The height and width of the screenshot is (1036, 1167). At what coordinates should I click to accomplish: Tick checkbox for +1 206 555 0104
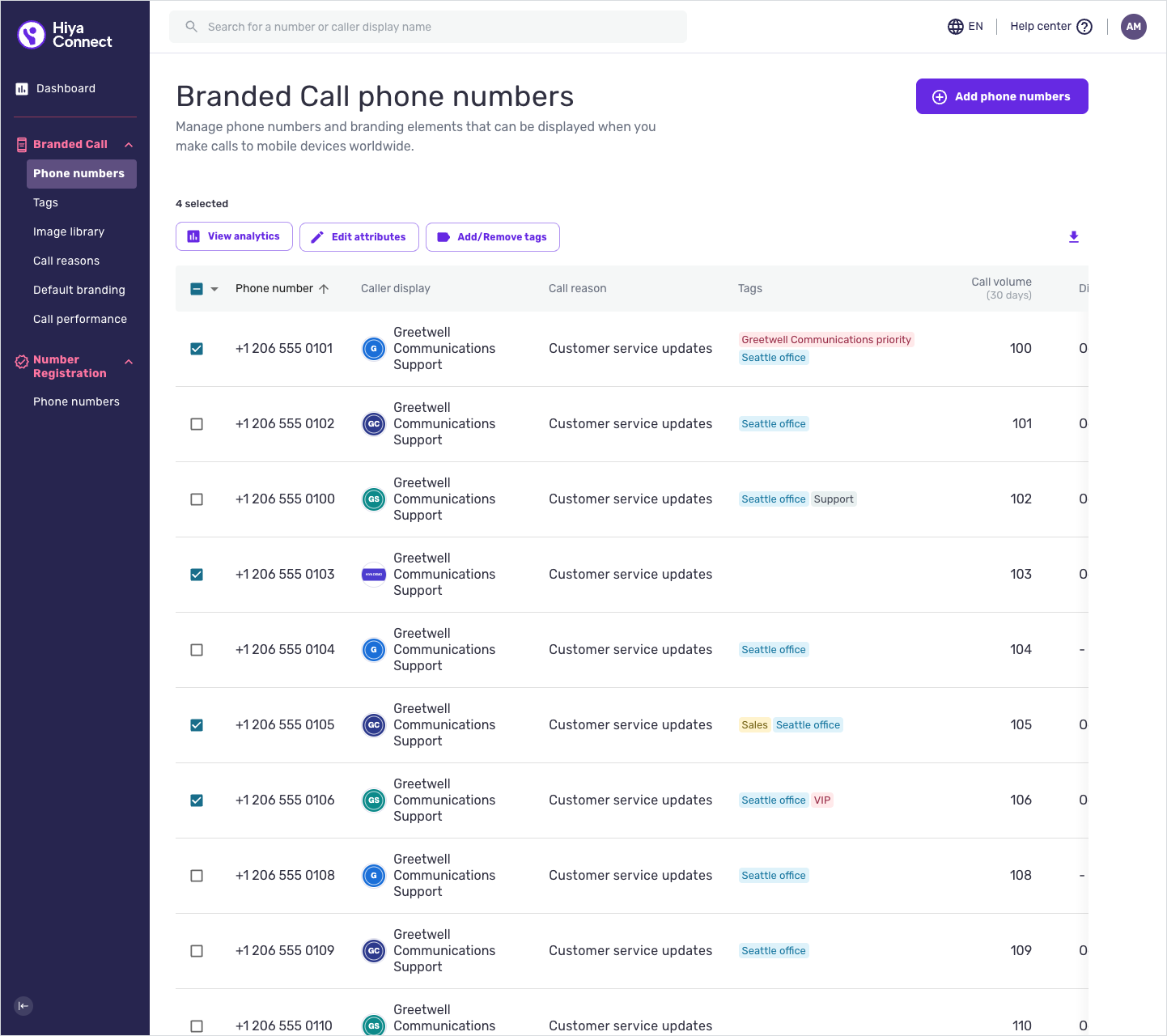pyautogui.click(x=197, y=650)
